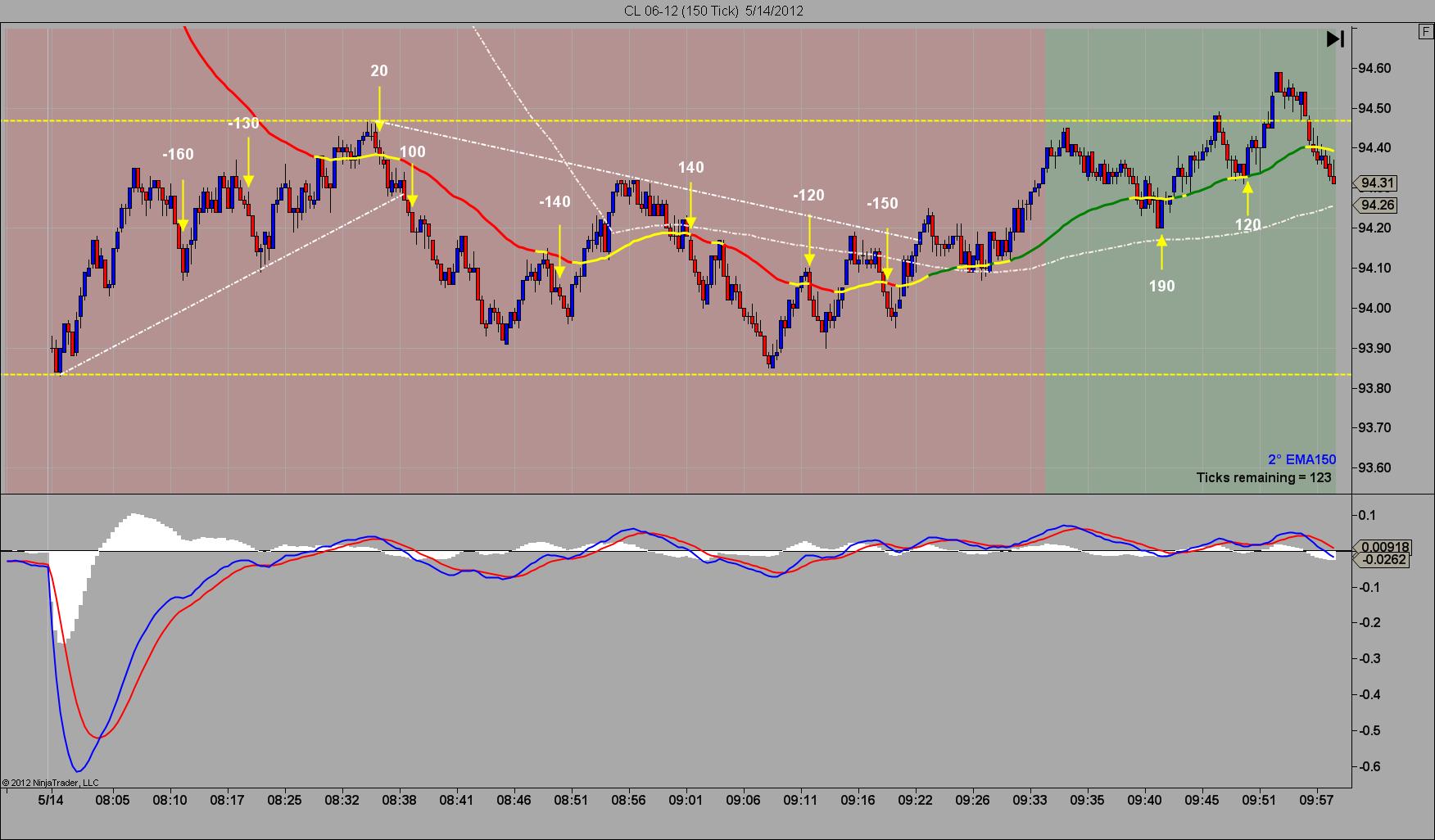Viewport: 1435px width, 840px height.
Task: Click the 09:51 time axis label
Action: pos(1259,800)
